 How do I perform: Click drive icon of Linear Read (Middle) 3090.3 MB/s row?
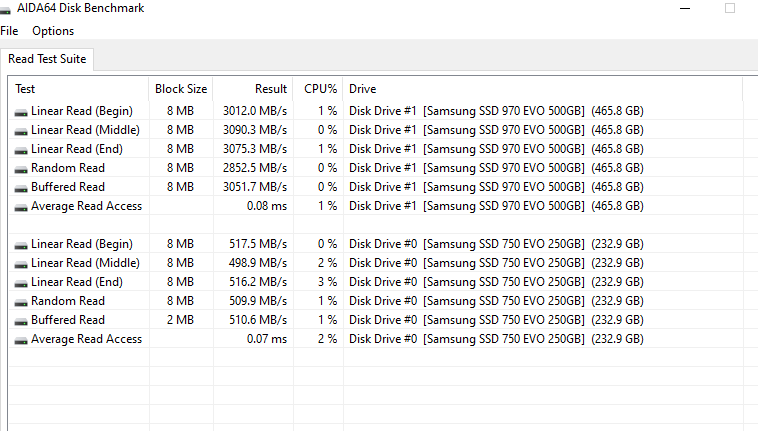[21, 131]
